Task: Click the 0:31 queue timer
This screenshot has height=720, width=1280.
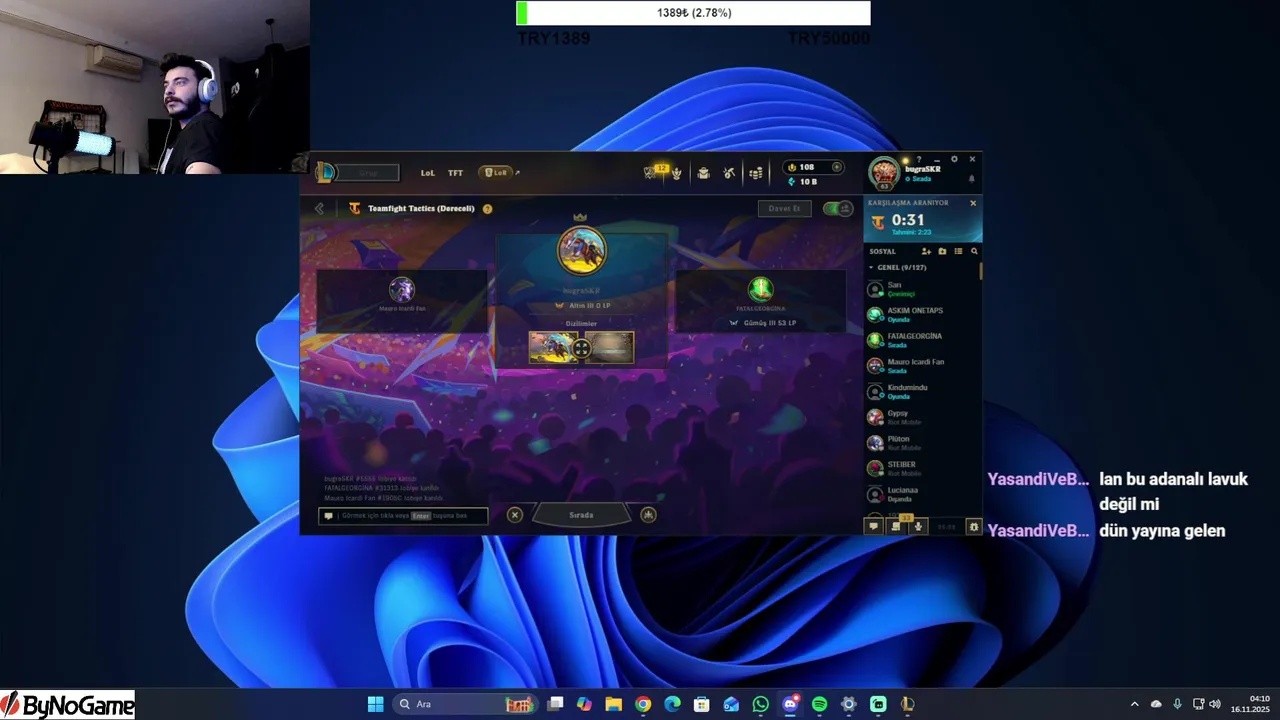Action: point(908,220)
